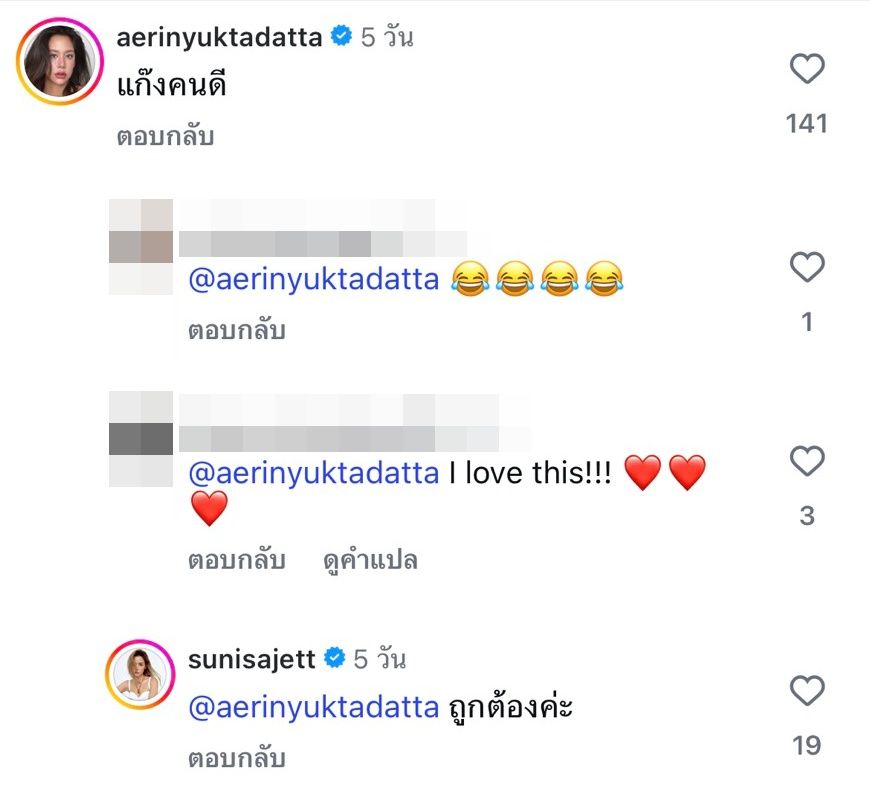
Task: View the 19 likes on sunisajett's reply
Action: [807, 745]
